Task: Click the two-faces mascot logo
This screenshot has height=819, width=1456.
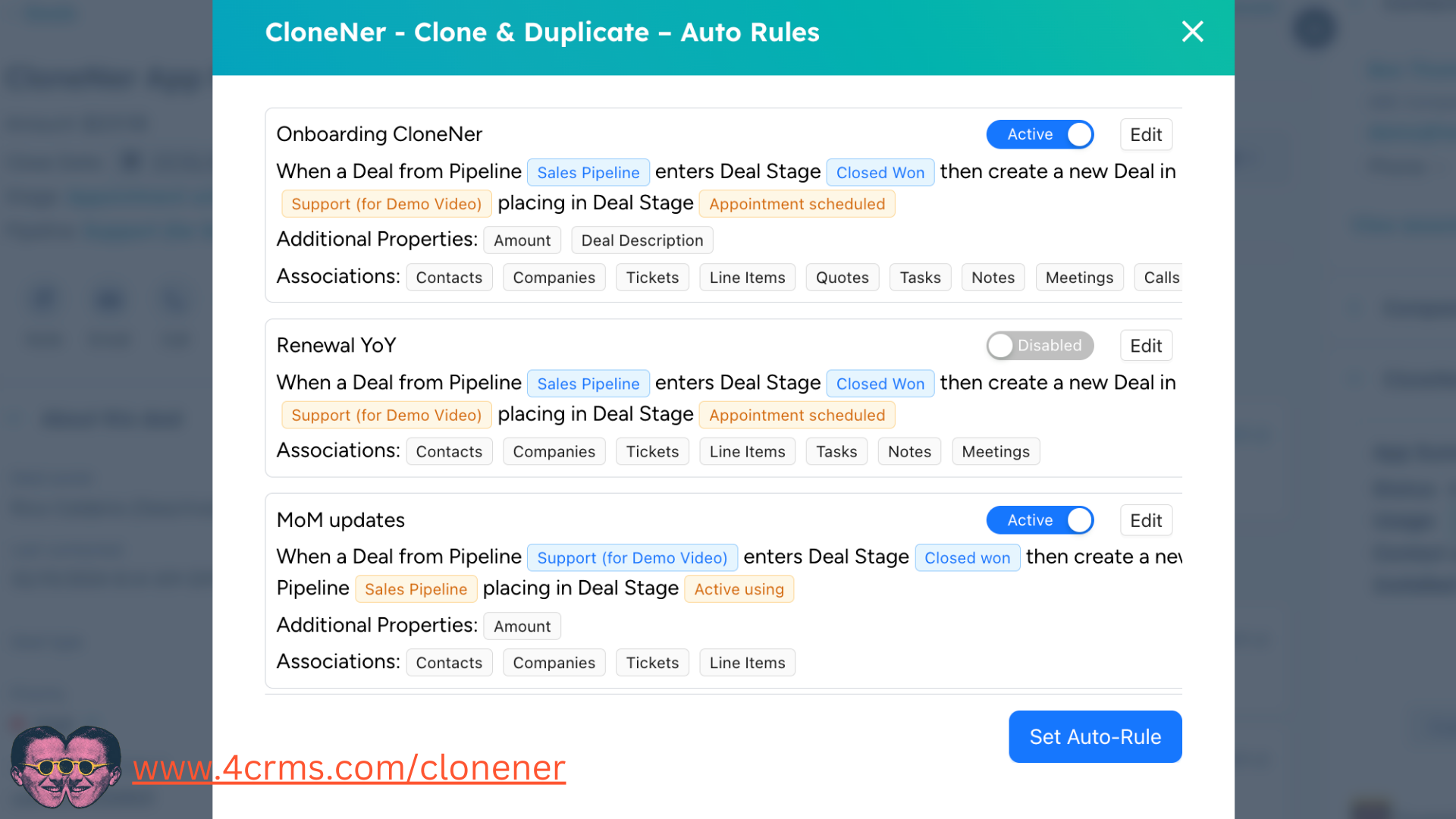Action: 66,766
